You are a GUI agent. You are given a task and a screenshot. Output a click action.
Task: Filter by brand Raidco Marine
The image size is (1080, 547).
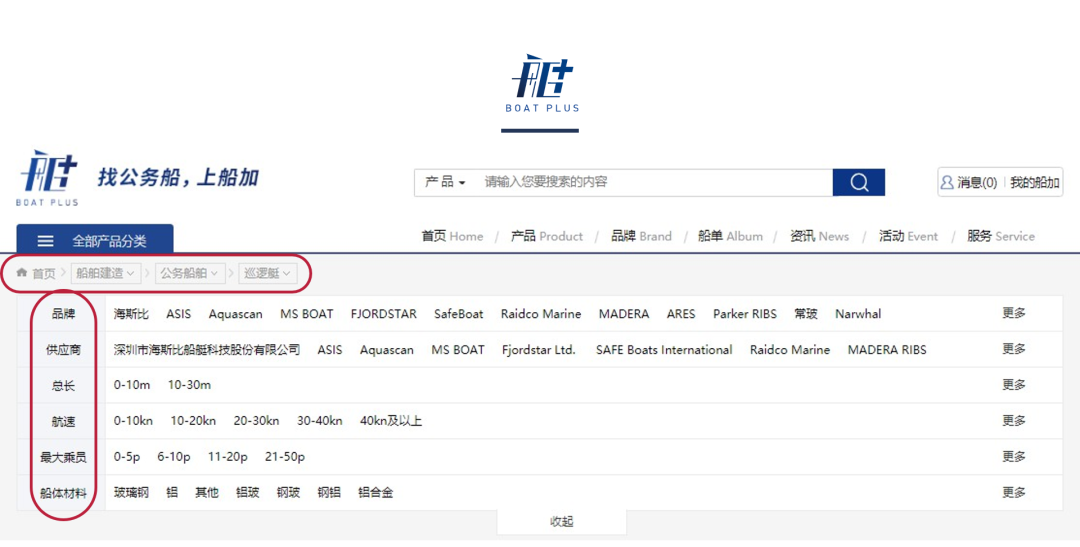pyautogui.click(x=541, y=313)
